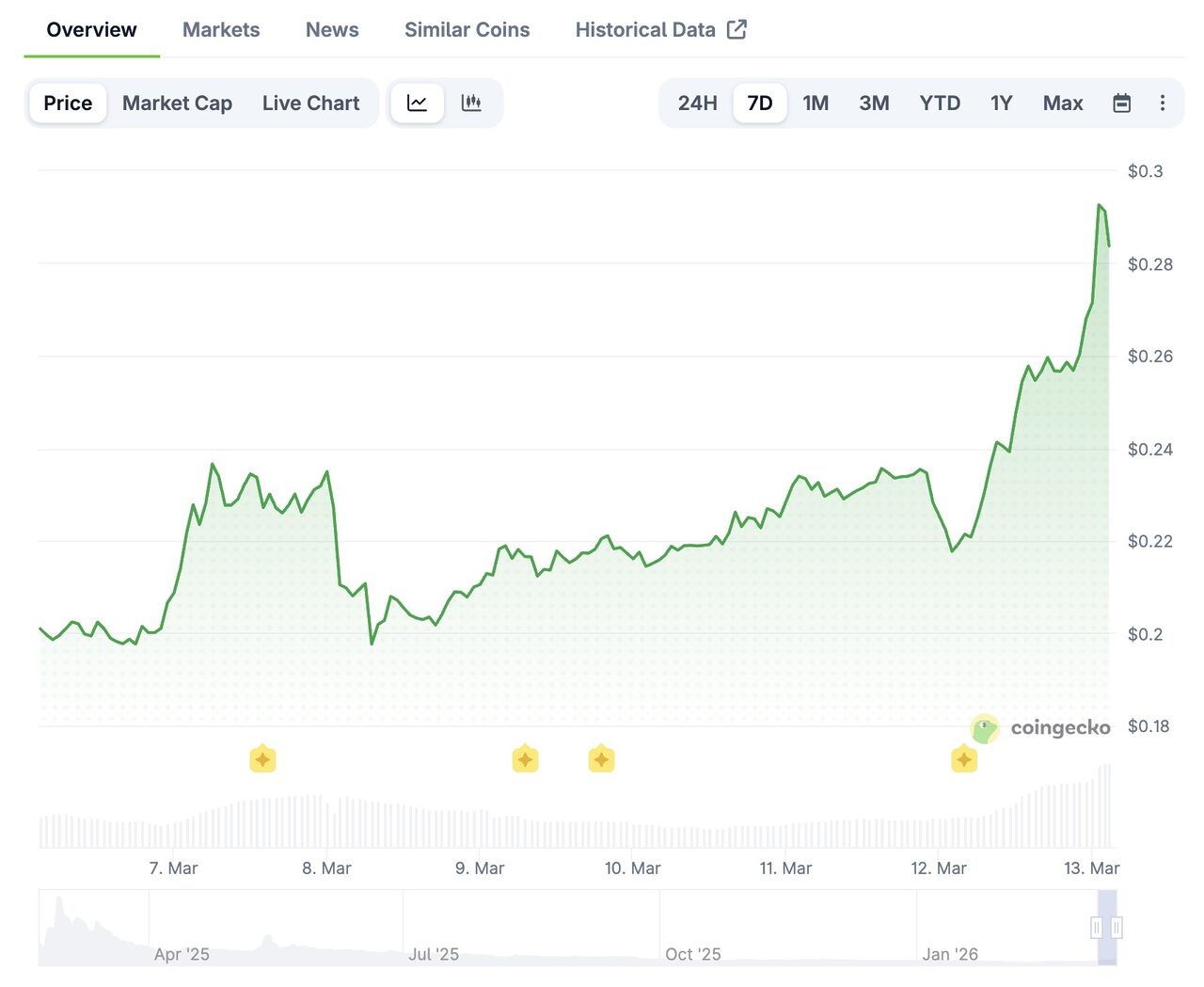Set time range to 24H
The width and height of the screenshot is (1204, 987).
(x=697, y=103)
